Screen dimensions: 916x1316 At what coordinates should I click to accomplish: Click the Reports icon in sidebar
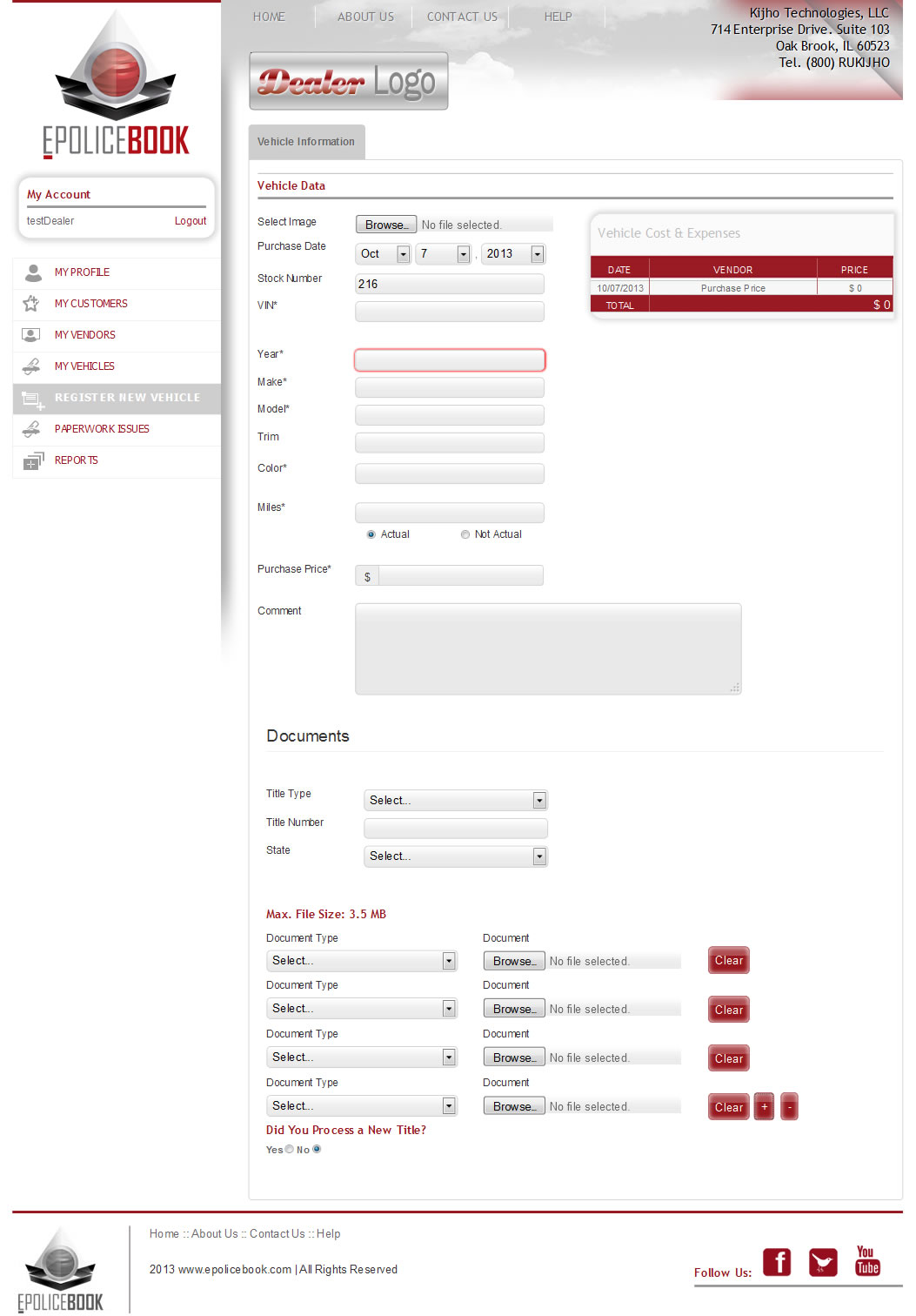point(32,460)
